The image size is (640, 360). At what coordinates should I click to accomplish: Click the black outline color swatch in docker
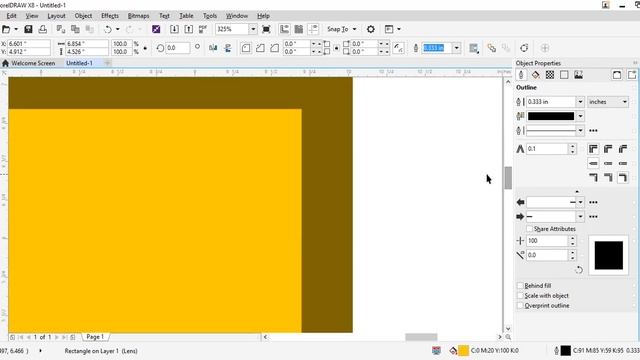coord(551,116)
